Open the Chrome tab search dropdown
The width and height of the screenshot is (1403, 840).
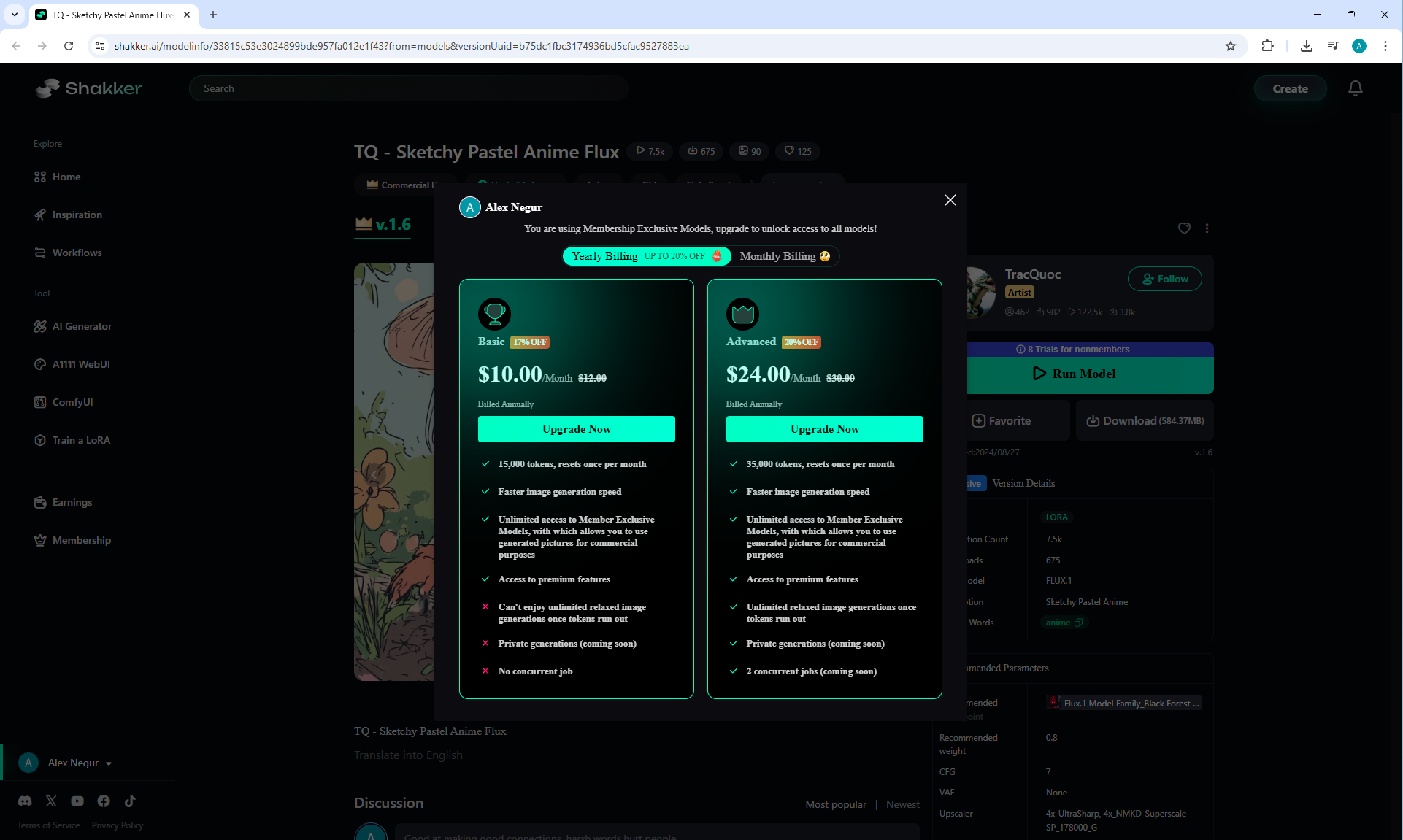point(15,15)
